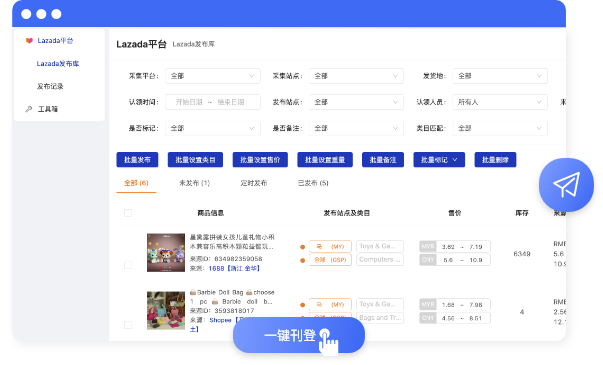
Task: Open 工具箱 in the sidebar
Action: tap(48, 109)
